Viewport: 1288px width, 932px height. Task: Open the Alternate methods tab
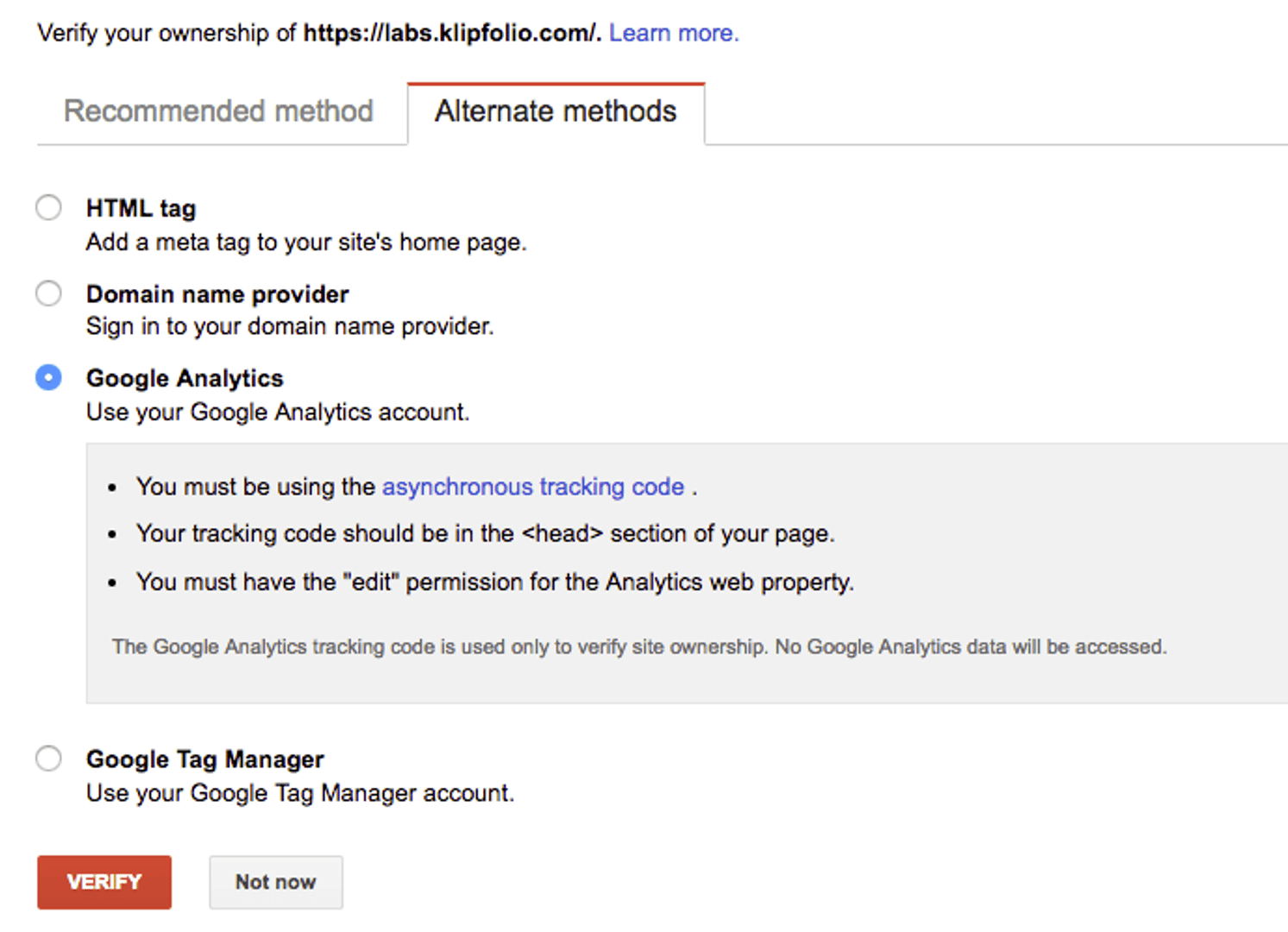tap(556, 111)
